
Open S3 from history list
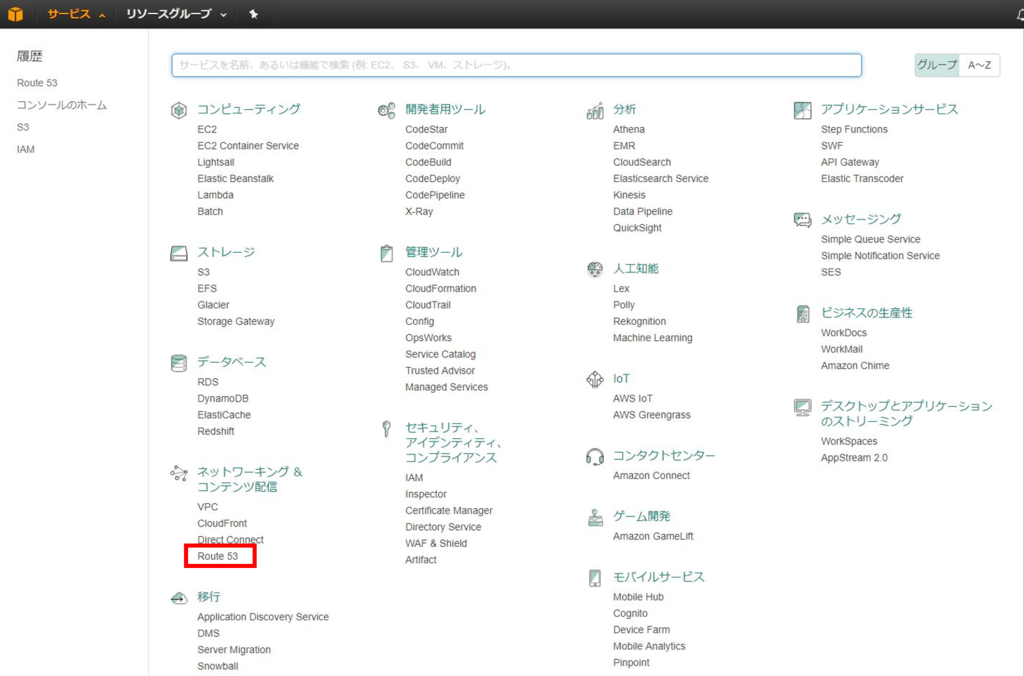pos(23,127)
